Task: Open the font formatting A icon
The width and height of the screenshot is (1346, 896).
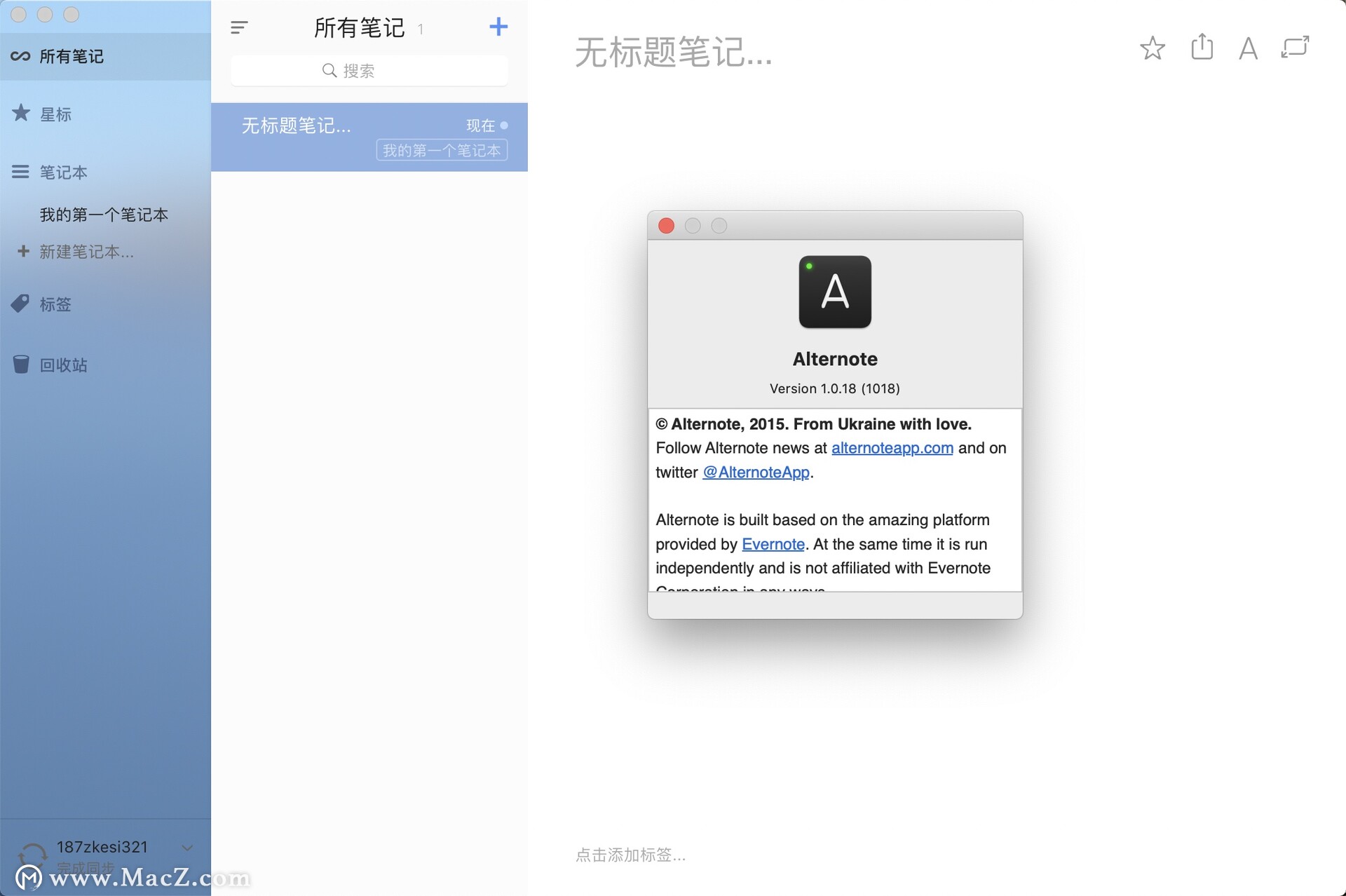Action: click(1248, 48)
